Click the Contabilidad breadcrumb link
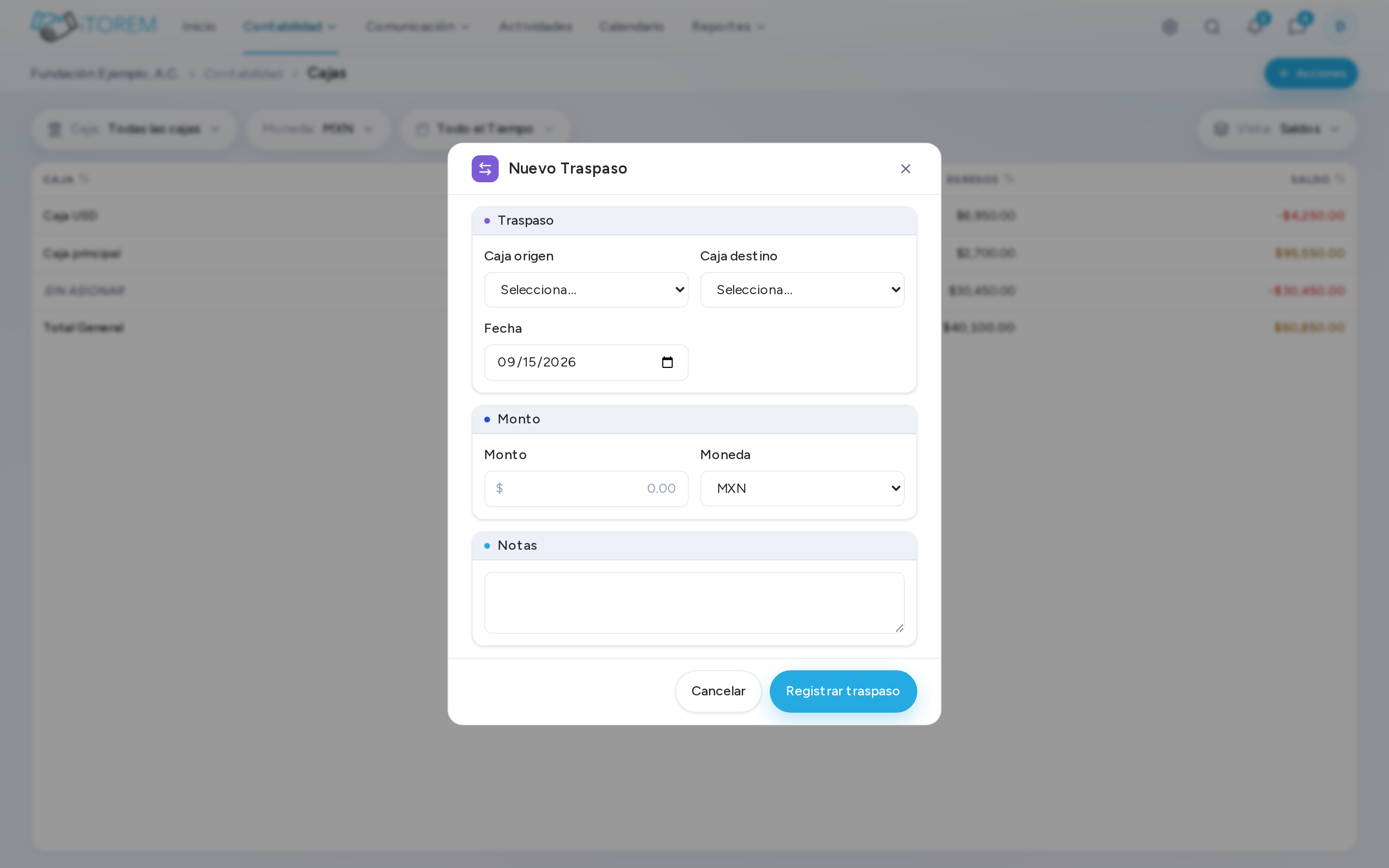The image size is (1389, 868). pos(244,73)
